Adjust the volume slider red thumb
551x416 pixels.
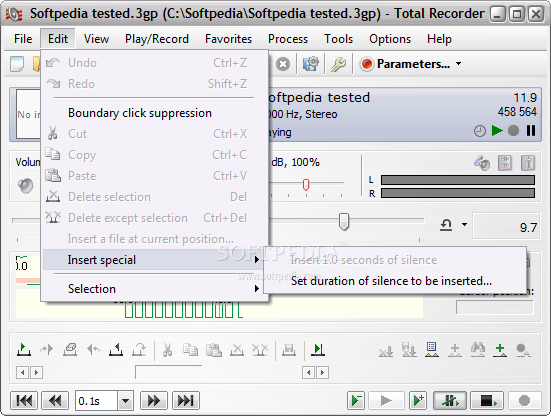pos(306,184)
